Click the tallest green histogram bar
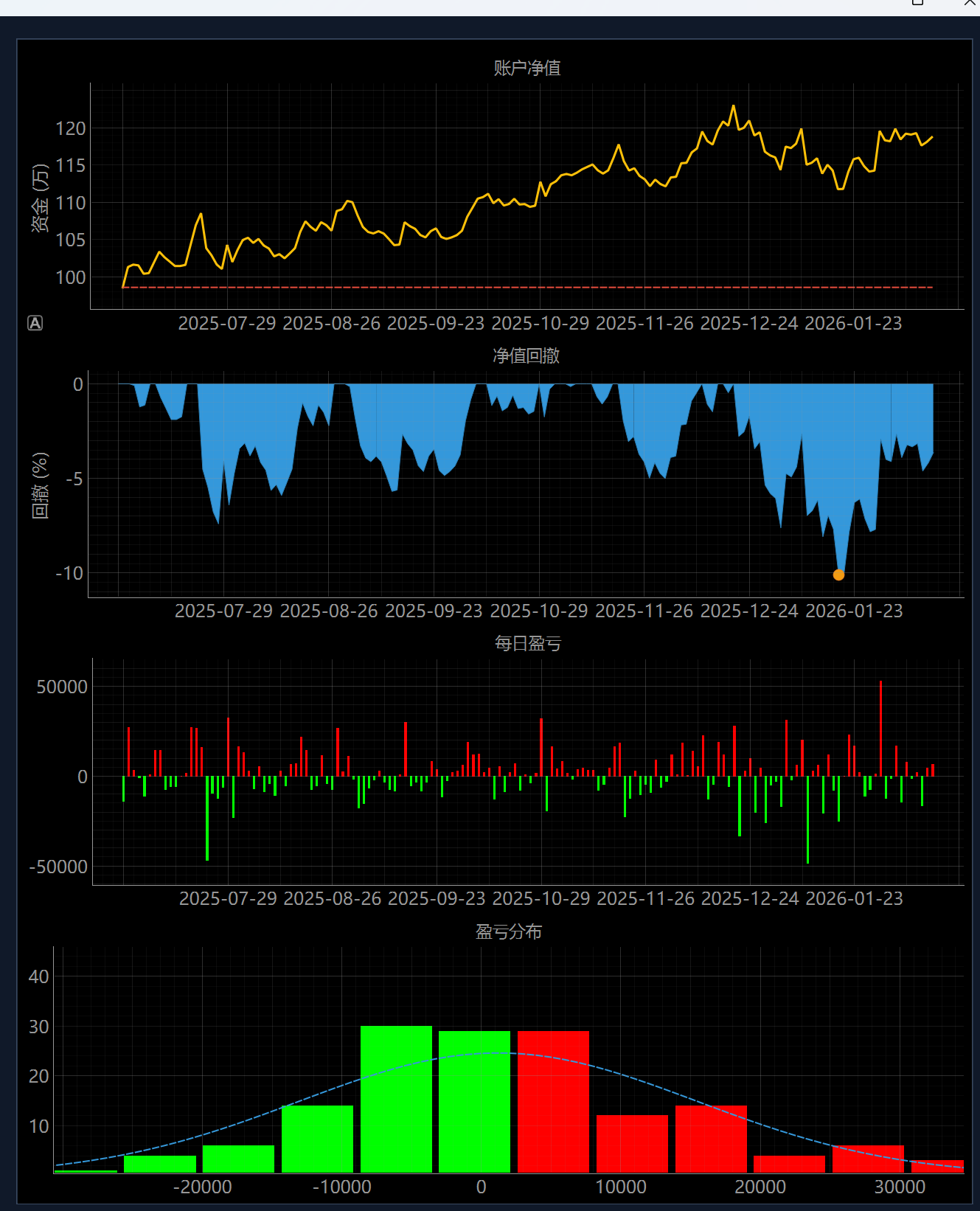The width and height of the screenshot is (980, 1211). pyautogui.click(x=396, y=1097)
